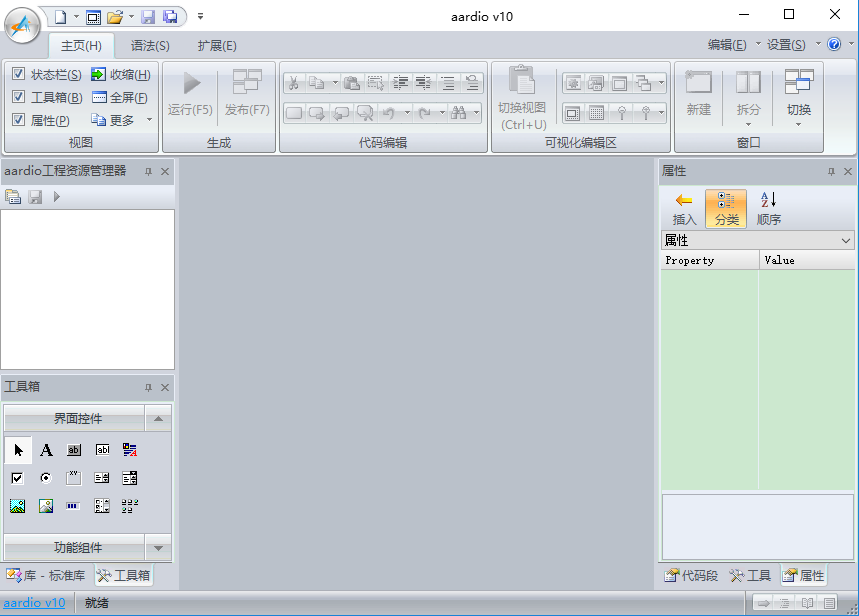Click the Property column header
859x616 pixels.
709,260
